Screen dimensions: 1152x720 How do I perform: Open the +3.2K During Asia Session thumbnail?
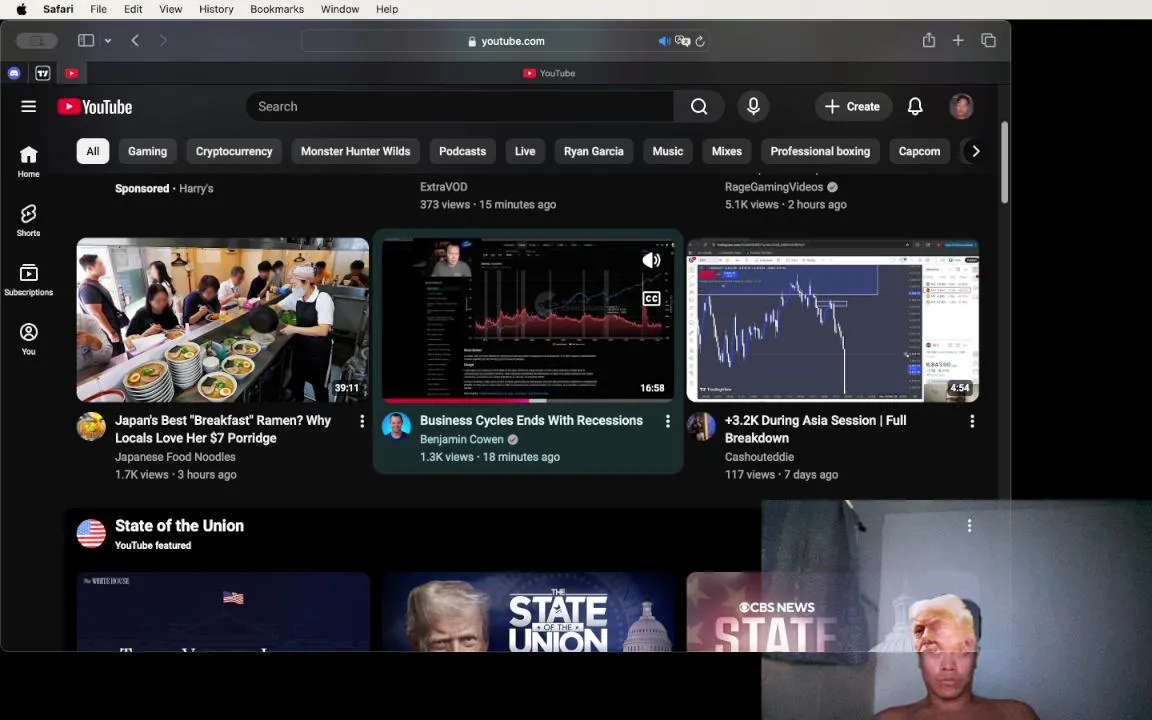[832, 320]
